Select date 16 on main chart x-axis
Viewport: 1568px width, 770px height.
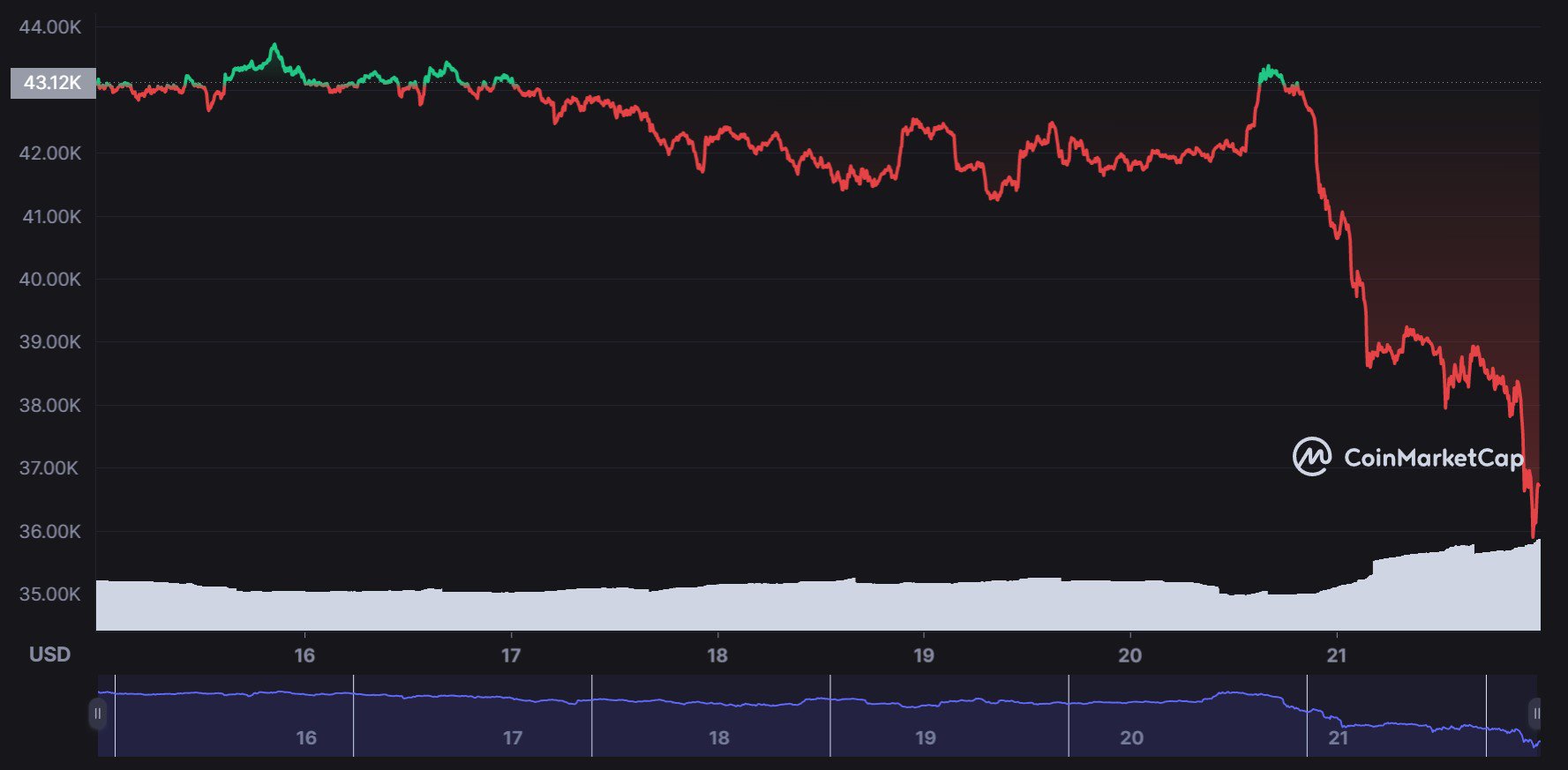tap(304, 655)
